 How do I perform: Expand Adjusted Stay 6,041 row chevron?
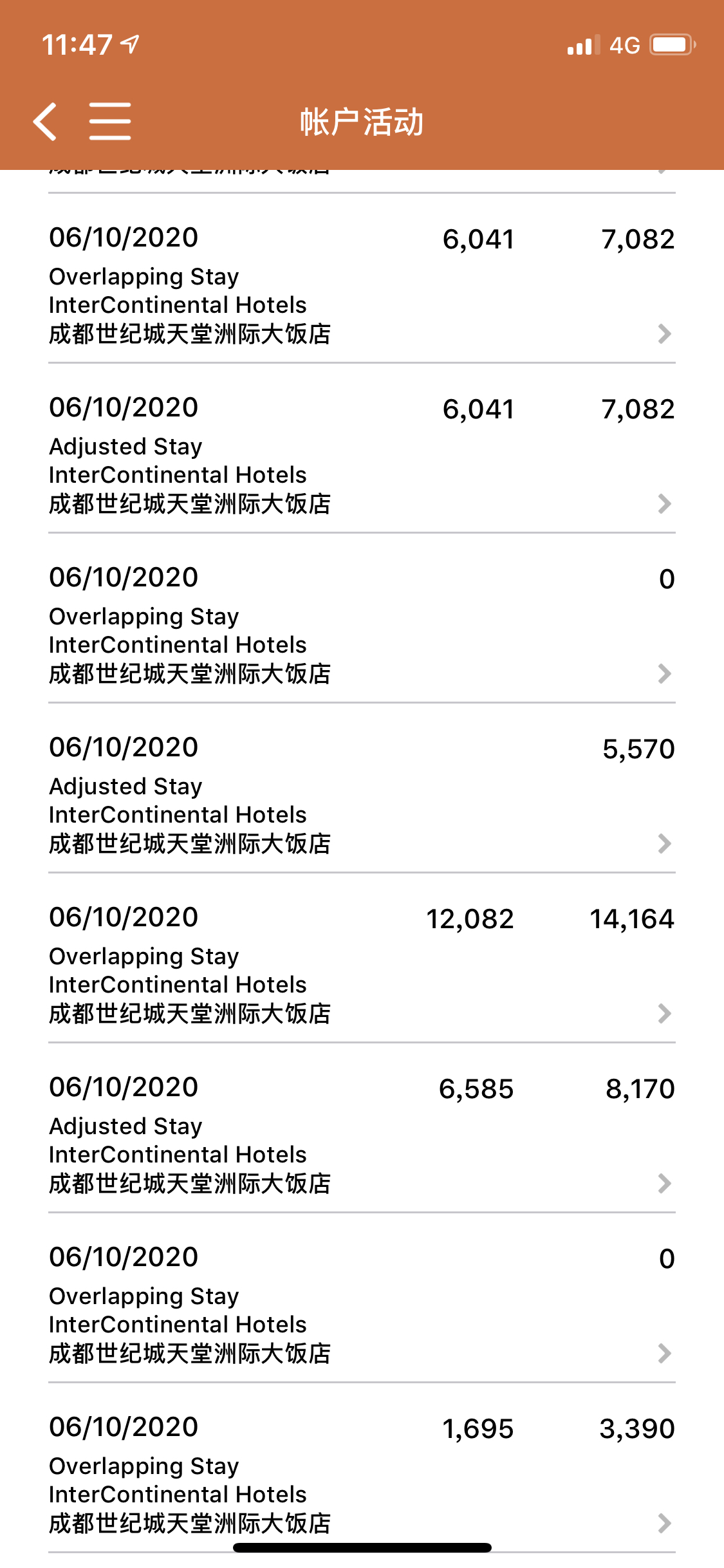point(665,503)
